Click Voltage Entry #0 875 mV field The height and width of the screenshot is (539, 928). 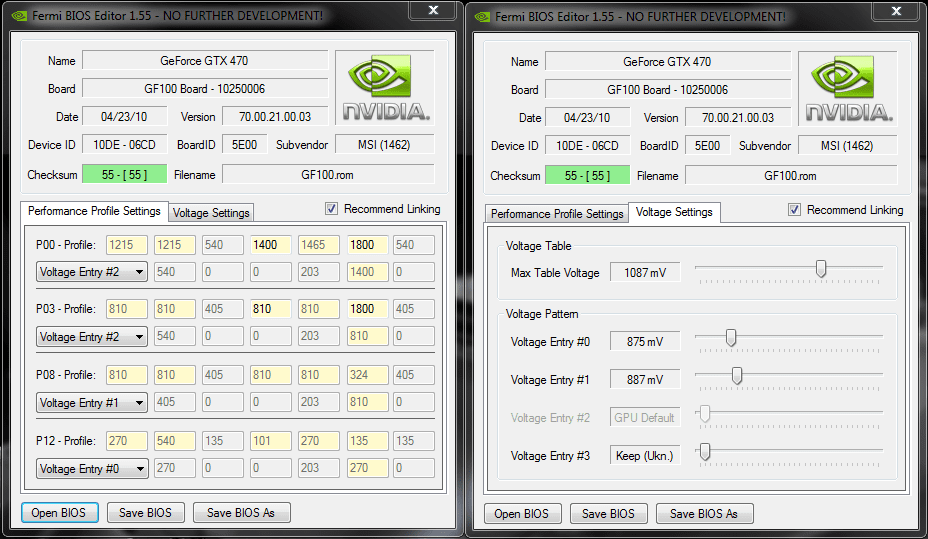(645, 342)
